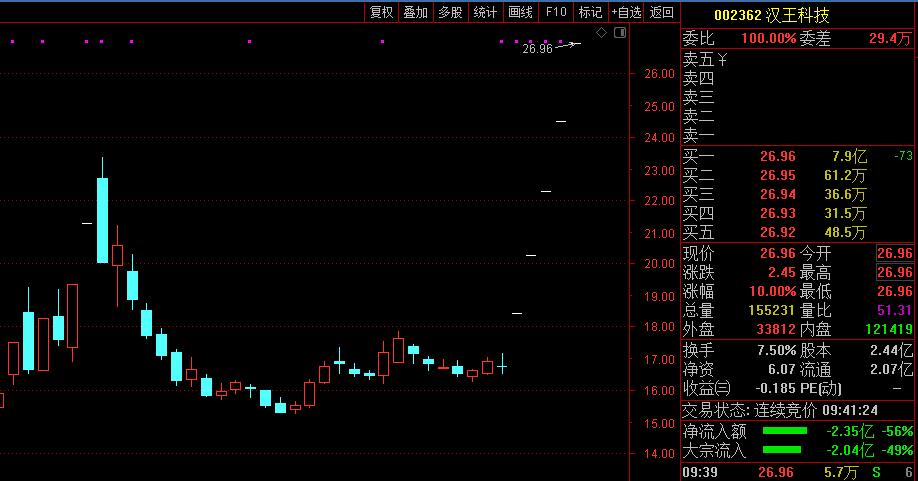This screenshot has height=481, width=918.
Task: Click the 买五 price 26.92
Action: [x=777, y=232]
